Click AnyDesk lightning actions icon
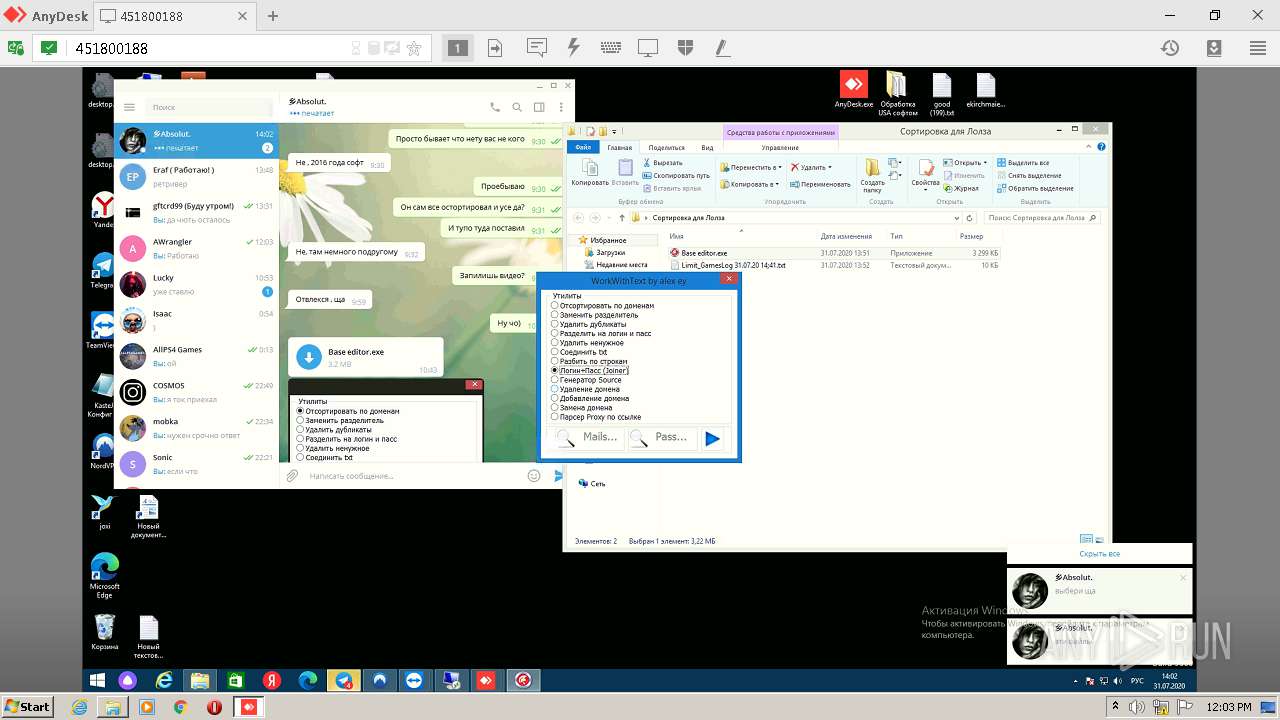 click(573, 48)
